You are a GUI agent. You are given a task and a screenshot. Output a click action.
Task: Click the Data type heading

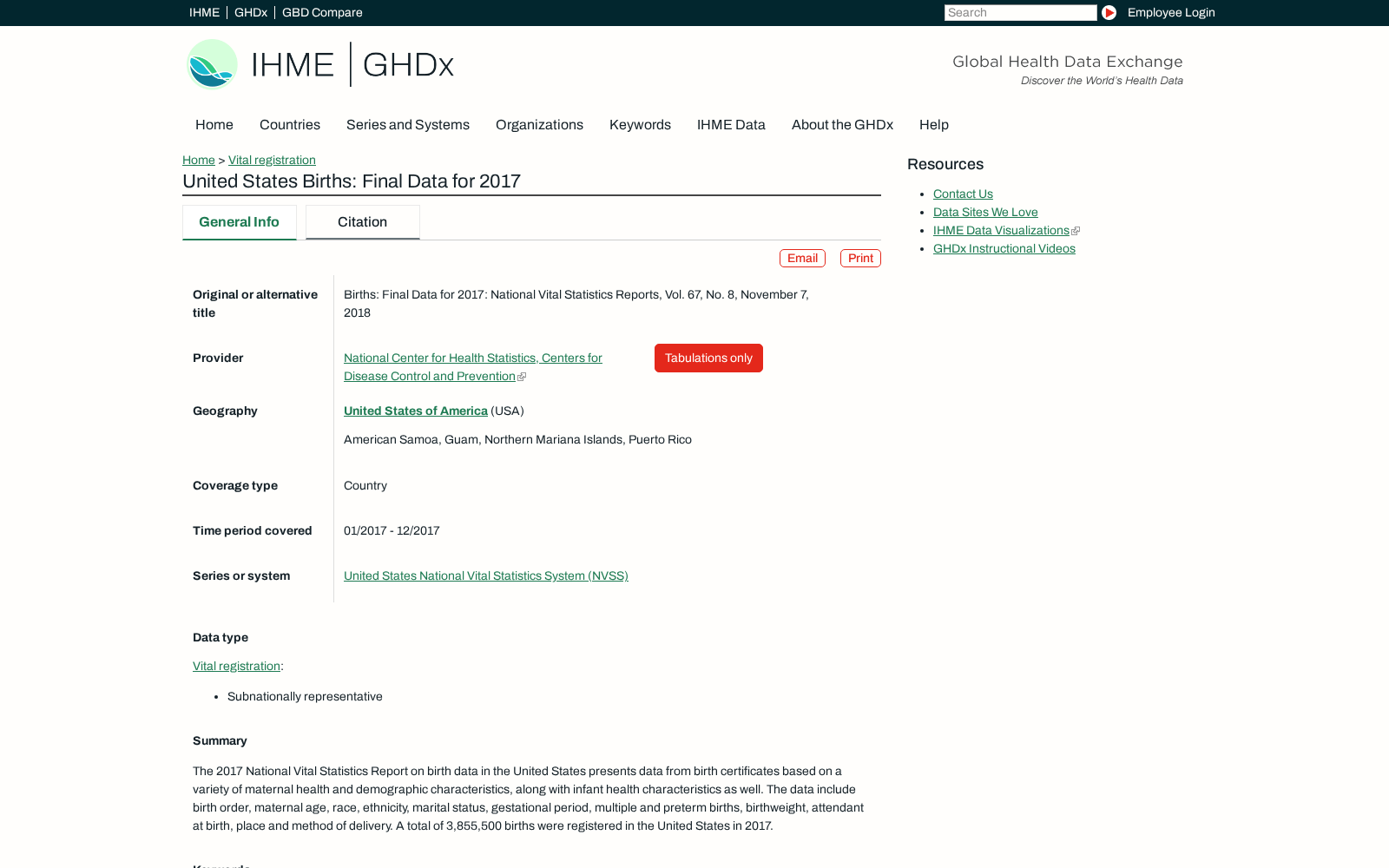coord(221,637)
